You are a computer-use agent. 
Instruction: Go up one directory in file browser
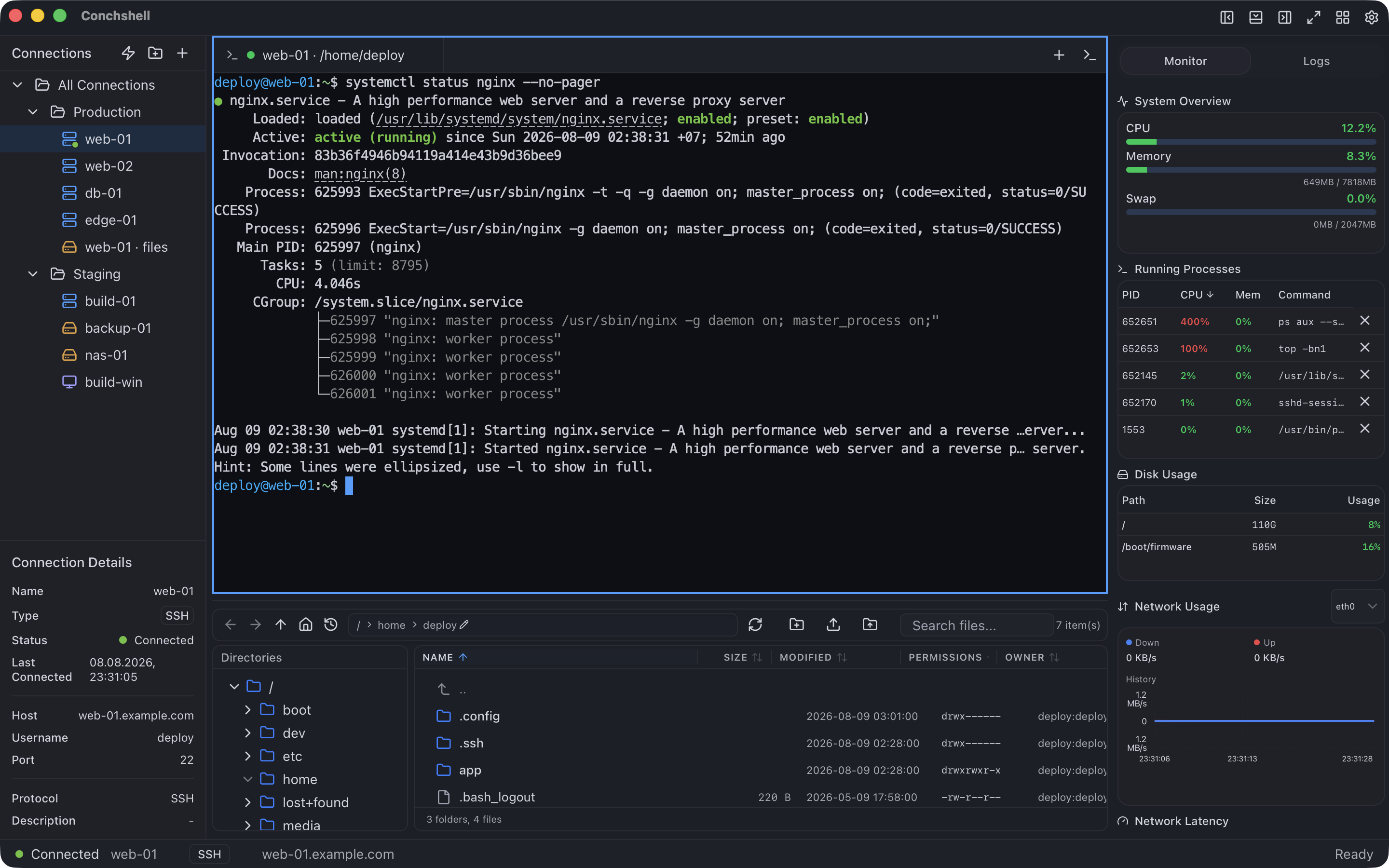(281, 624)
